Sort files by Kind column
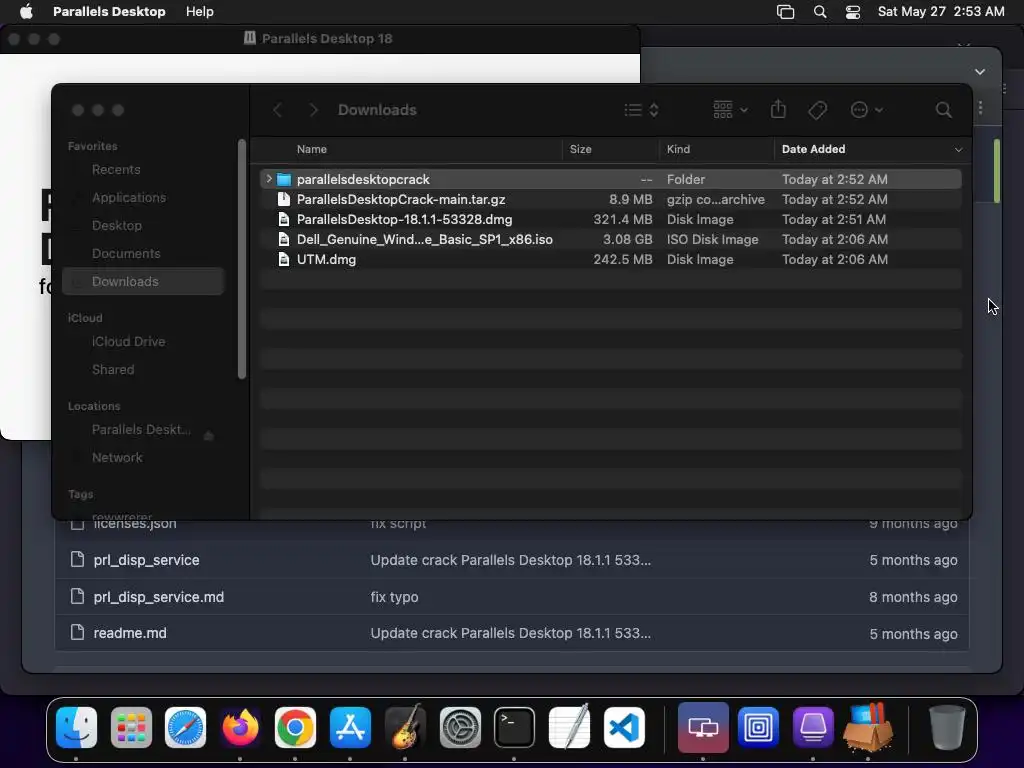Screen dimensions: 1024x768 coord(678,149)
